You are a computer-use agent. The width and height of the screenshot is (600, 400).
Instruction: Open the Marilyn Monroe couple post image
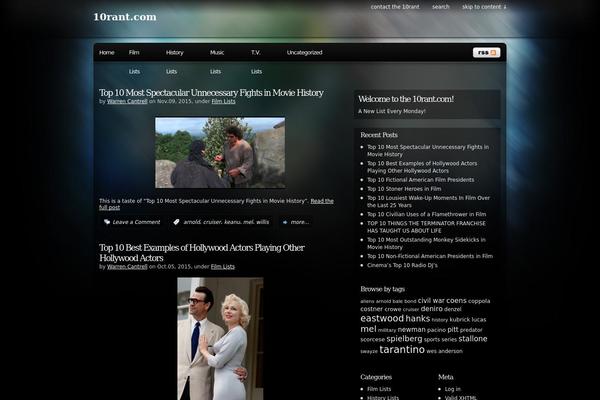point(220,339)
